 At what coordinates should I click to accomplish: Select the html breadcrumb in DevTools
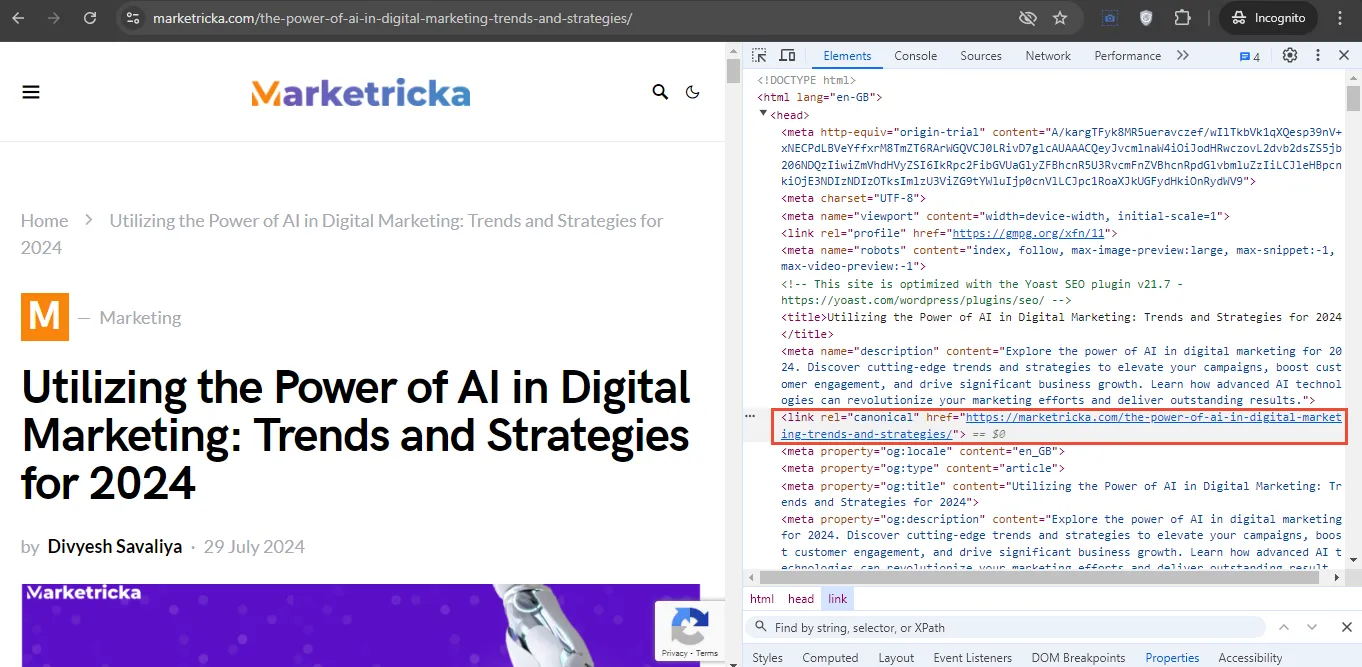pos(762,599)
